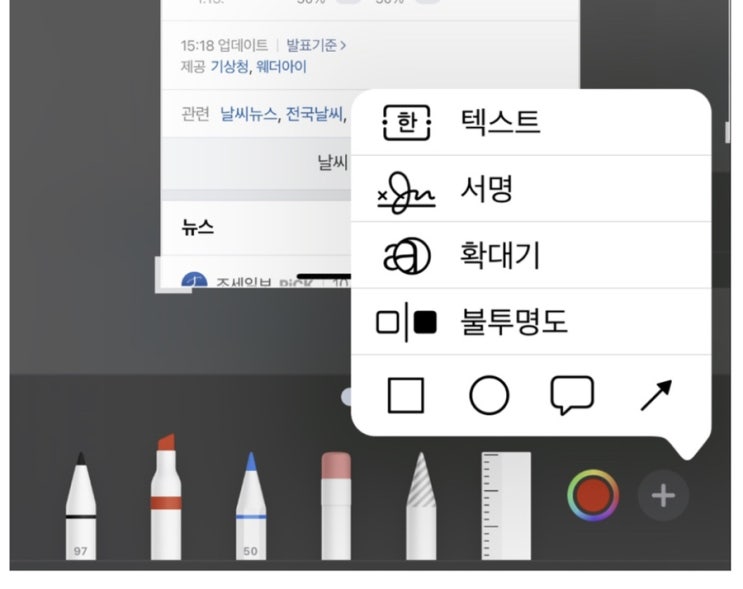Viewport: 743px width, 589px height.
Task: Insert a square shape
Action: click(406, 396)
